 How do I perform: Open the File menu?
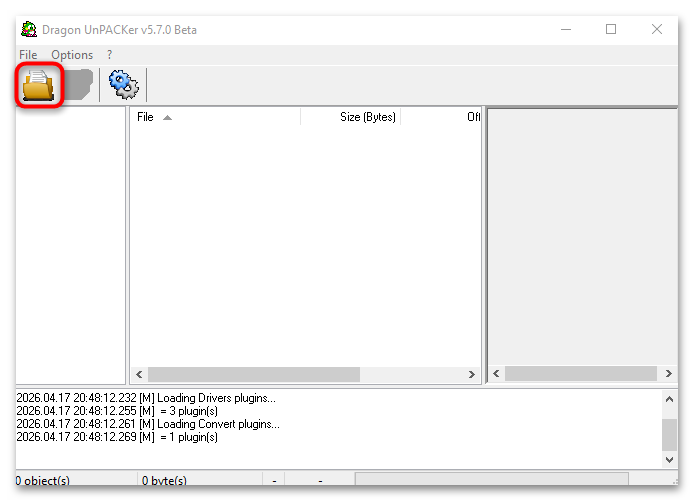pyautogui.click(x=28, y=55)
